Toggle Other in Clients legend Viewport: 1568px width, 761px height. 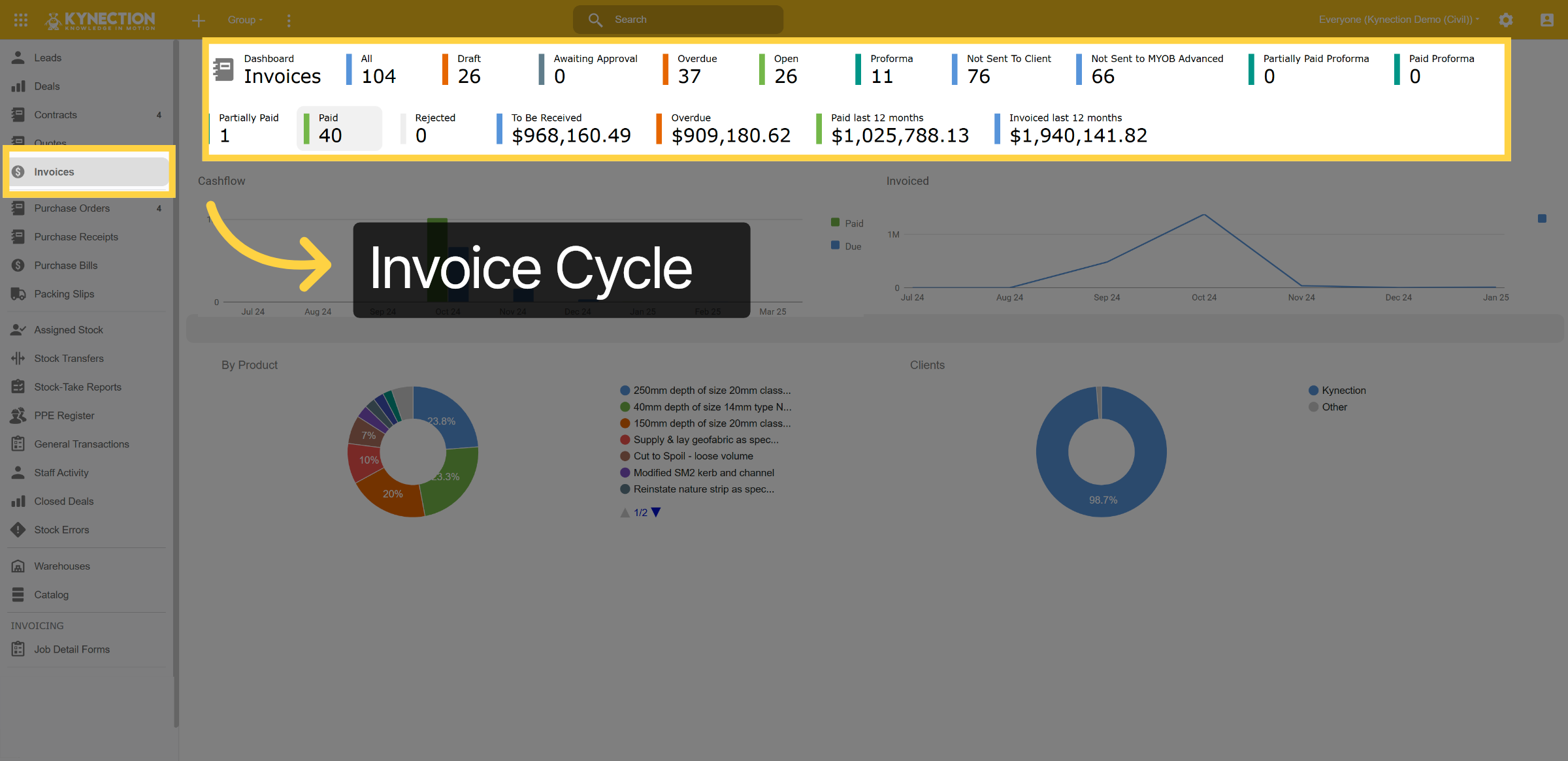1328,407
